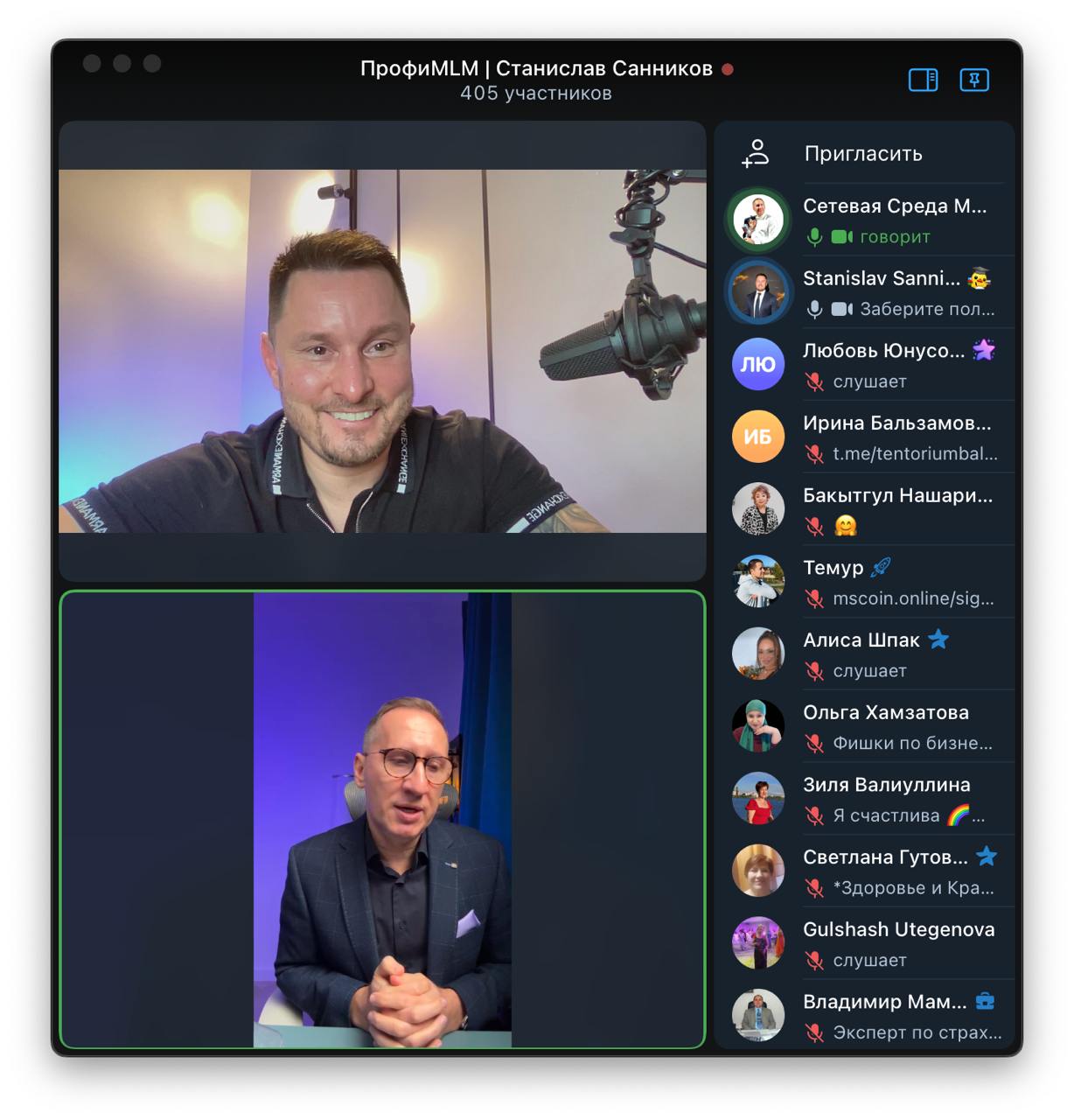Select the top video of the smiling speaker

pyautogui.click(x=382, y=351)
